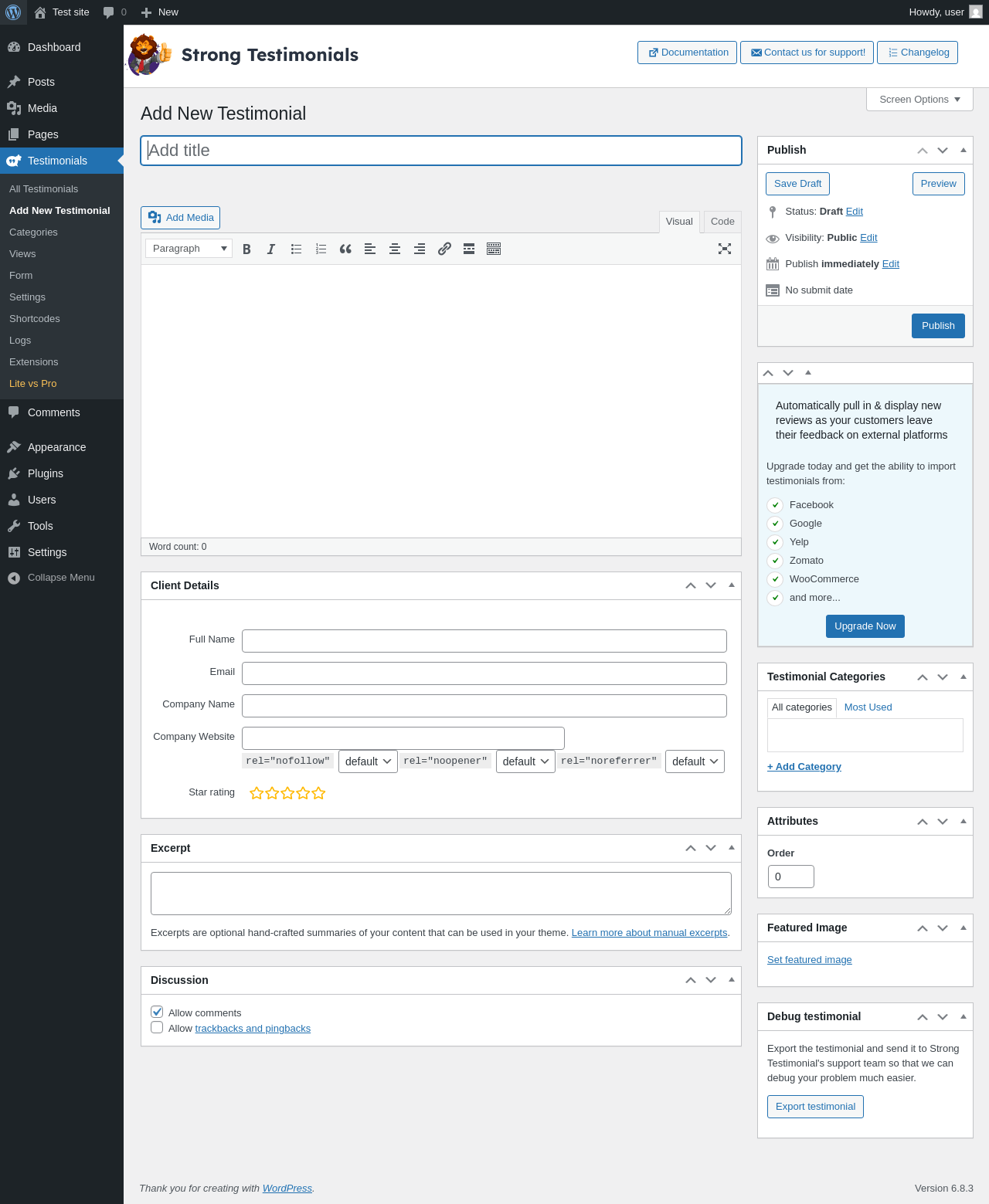Click Export testimonial button

point(815,1107)
